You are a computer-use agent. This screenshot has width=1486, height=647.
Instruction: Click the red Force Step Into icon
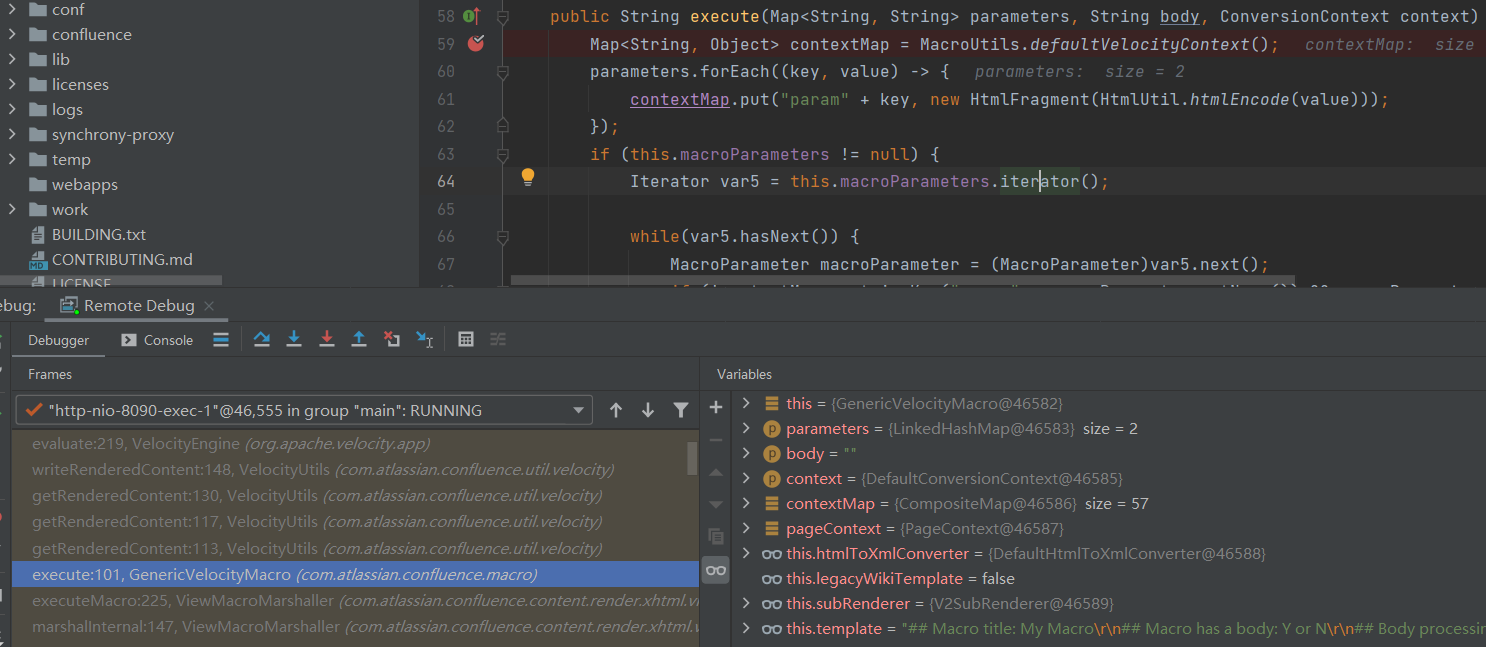click(327, 340)
